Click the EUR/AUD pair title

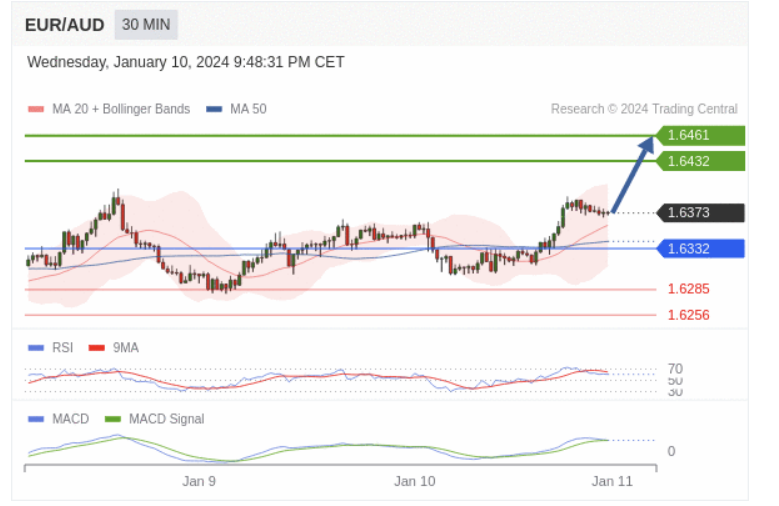65,25
